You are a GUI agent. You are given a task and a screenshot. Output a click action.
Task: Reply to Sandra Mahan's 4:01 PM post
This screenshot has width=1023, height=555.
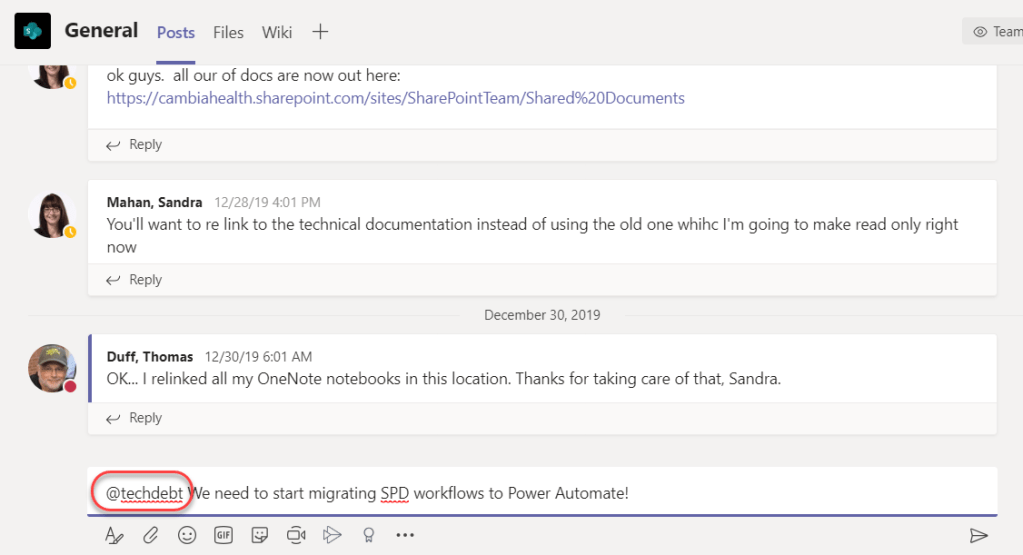pos(134,280)
